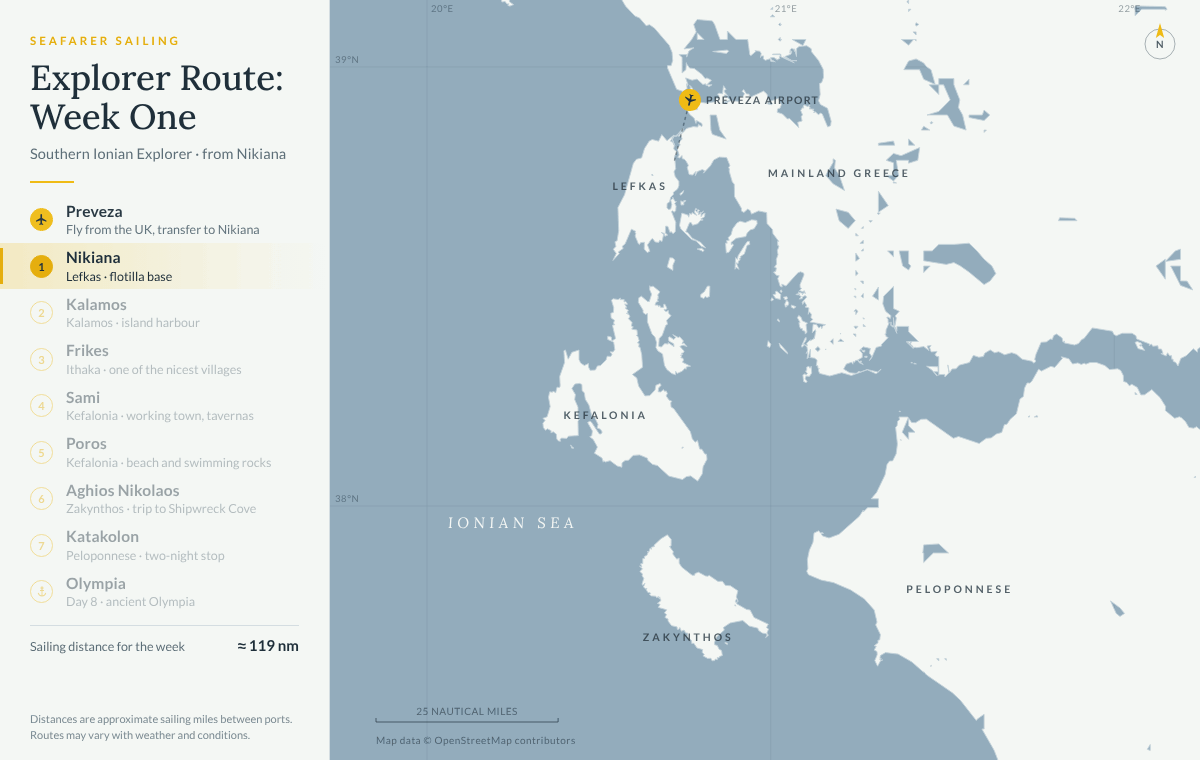Open the Olympia route entry
This screenshot has width=1200, height=760.
coord(164,592)
